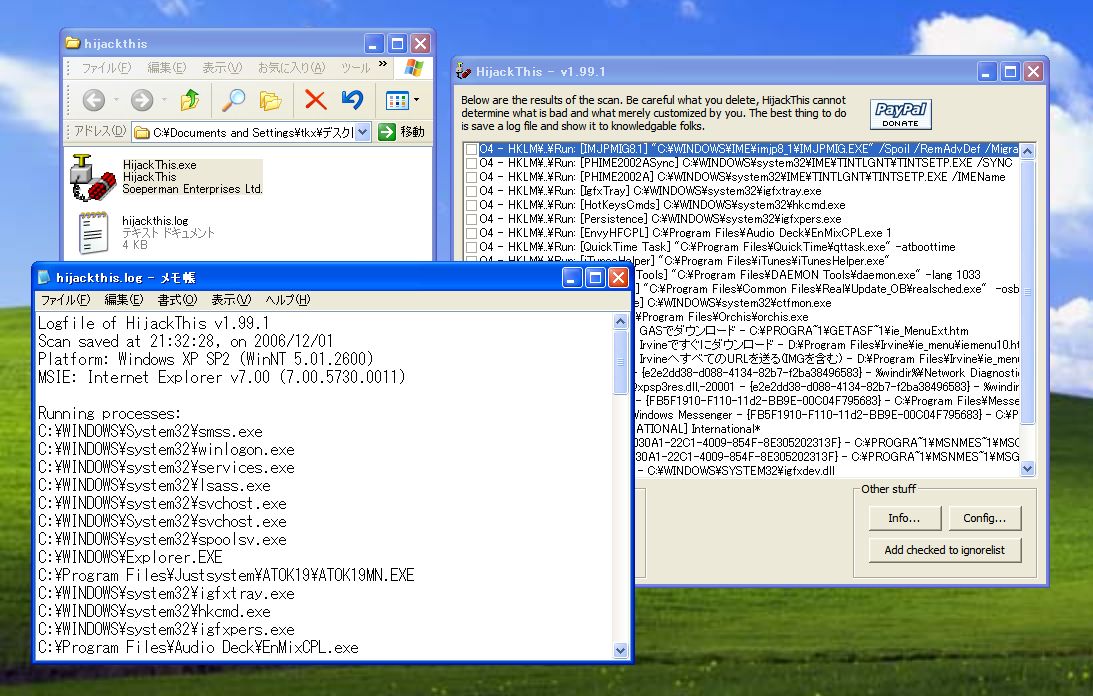Open HijackThis.exe file icon
The image size is (1093, 696).
pos(91,177)
